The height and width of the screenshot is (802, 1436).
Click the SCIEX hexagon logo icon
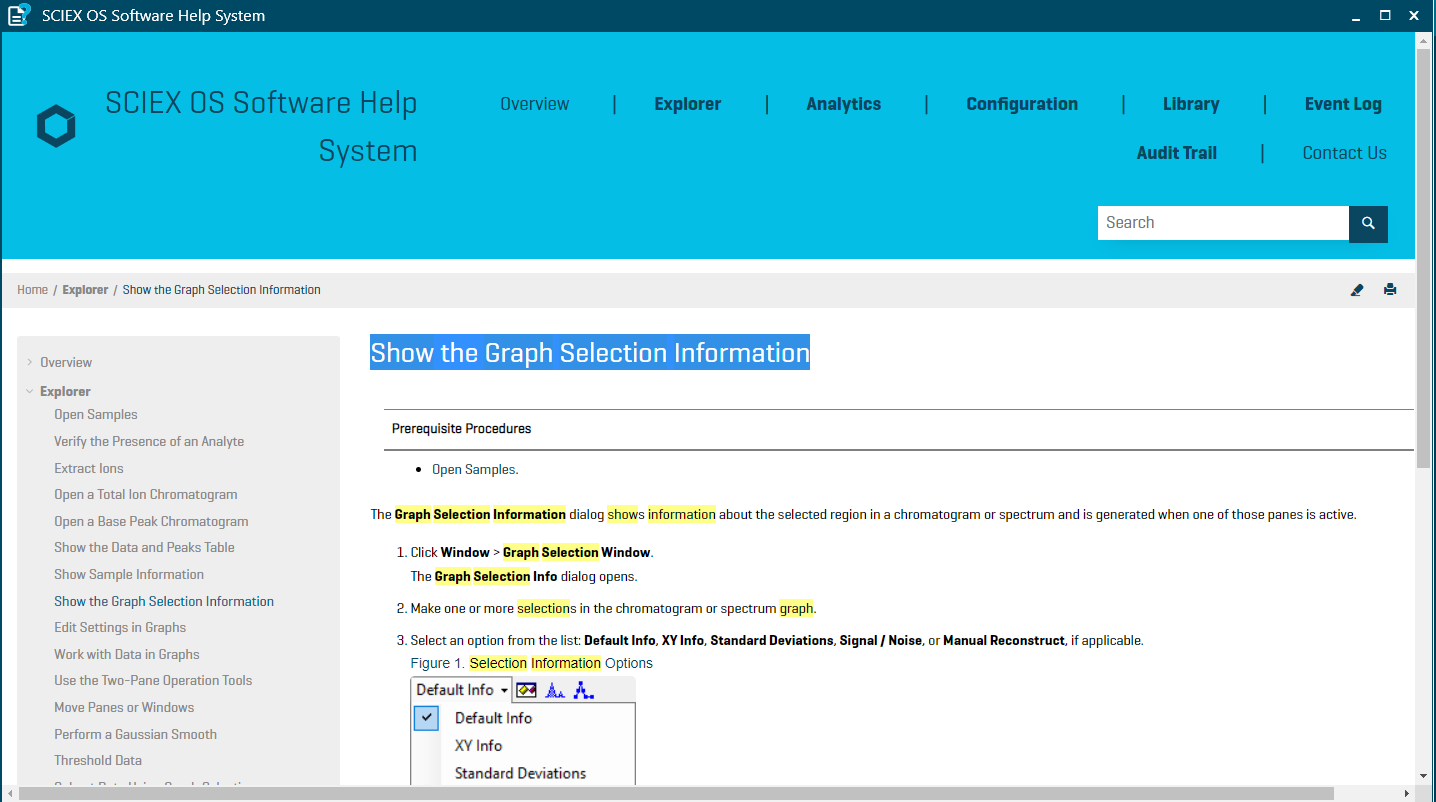[x=56, y=126]
